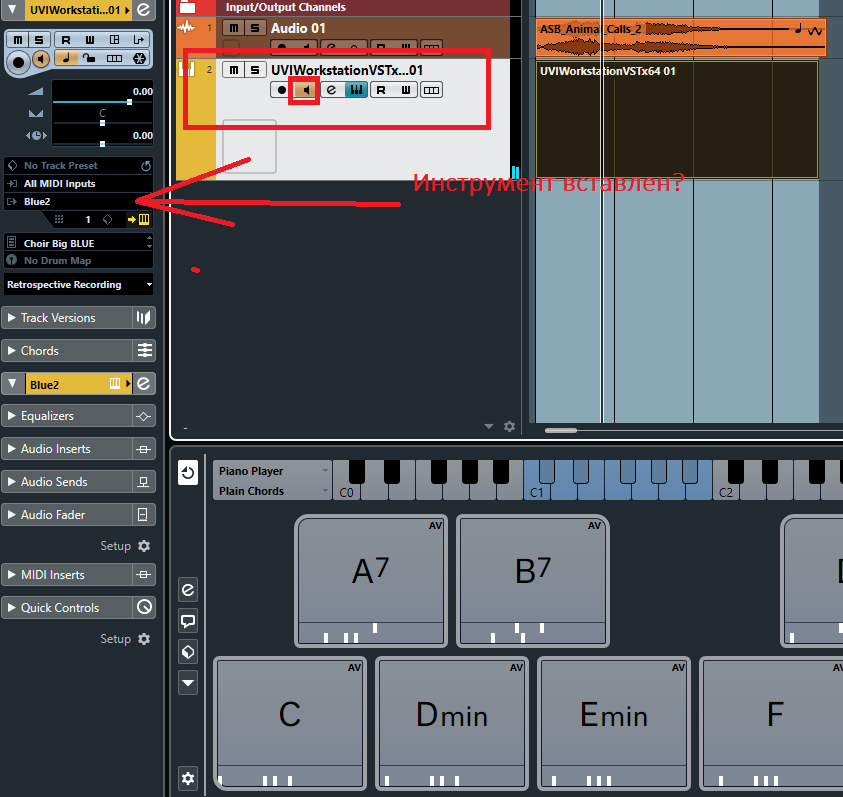Toggle Write Automation in the Inspector

[89, 40]
